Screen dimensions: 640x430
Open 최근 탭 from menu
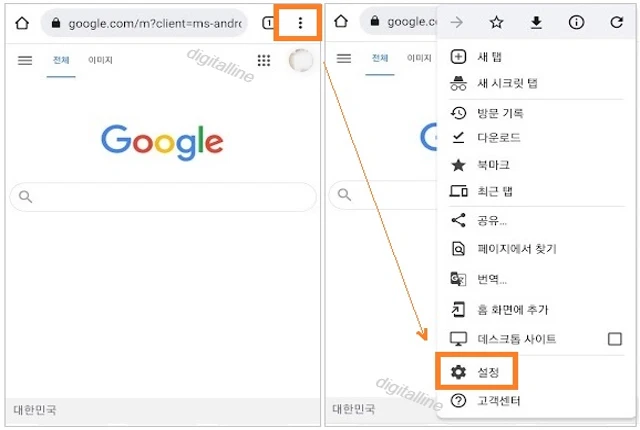(536, 191)
